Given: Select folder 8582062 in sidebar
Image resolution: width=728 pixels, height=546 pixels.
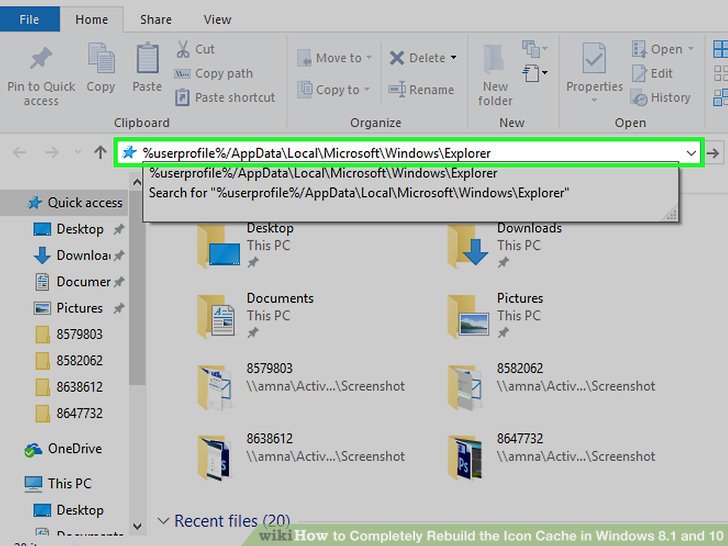Looking at the screenshot, I should click(69, 361).
